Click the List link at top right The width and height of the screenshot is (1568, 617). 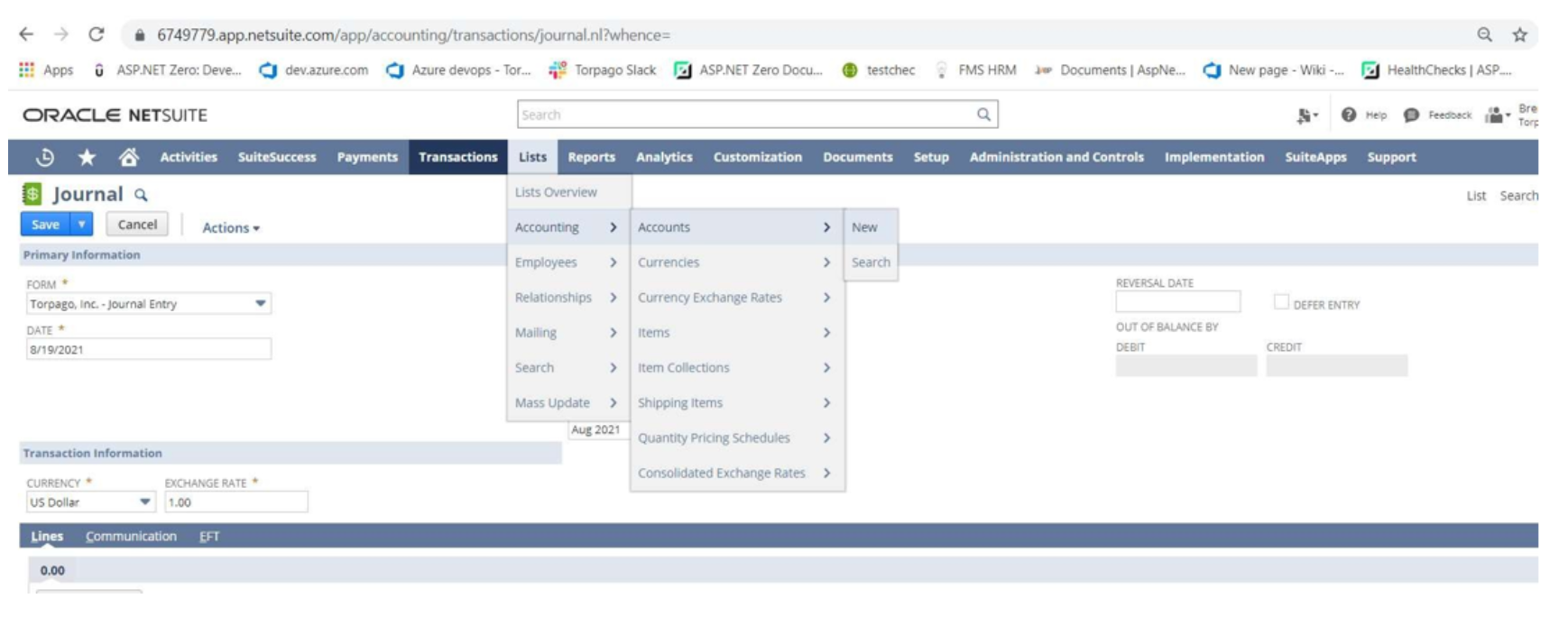pos(1475,196)
